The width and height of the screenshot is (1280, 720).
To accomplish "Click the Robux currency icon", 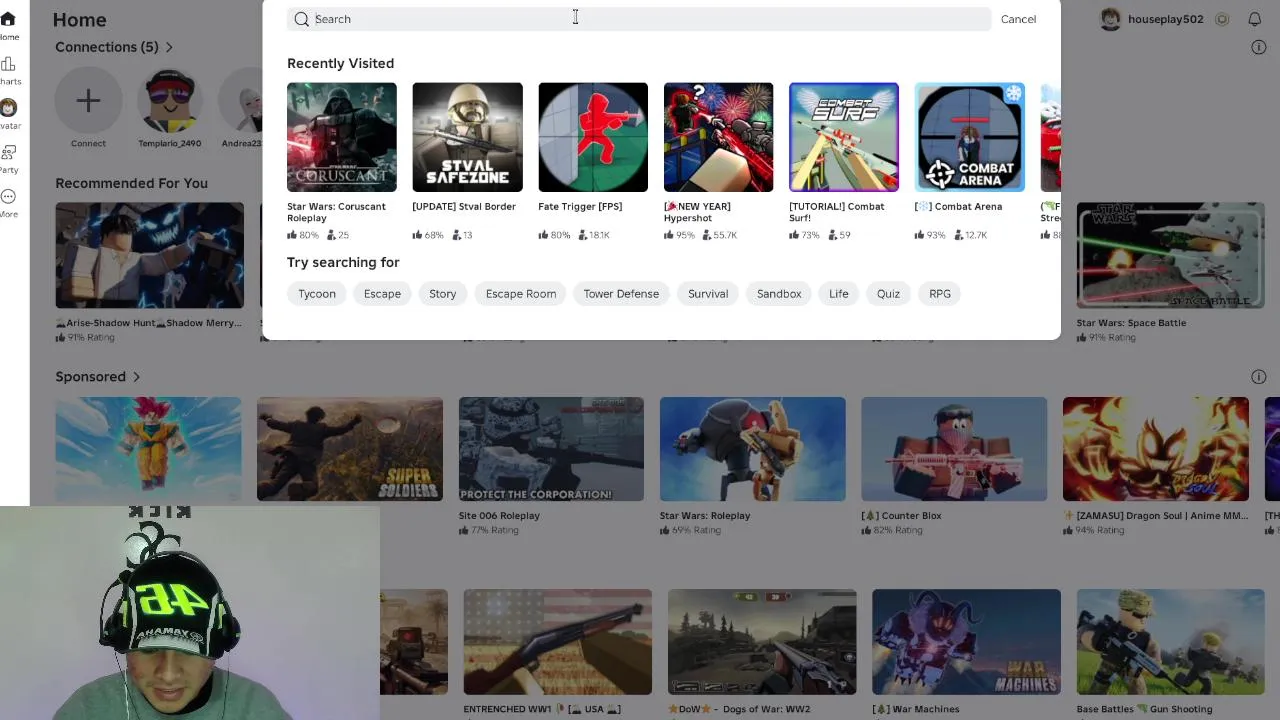I will point(1222,19).
